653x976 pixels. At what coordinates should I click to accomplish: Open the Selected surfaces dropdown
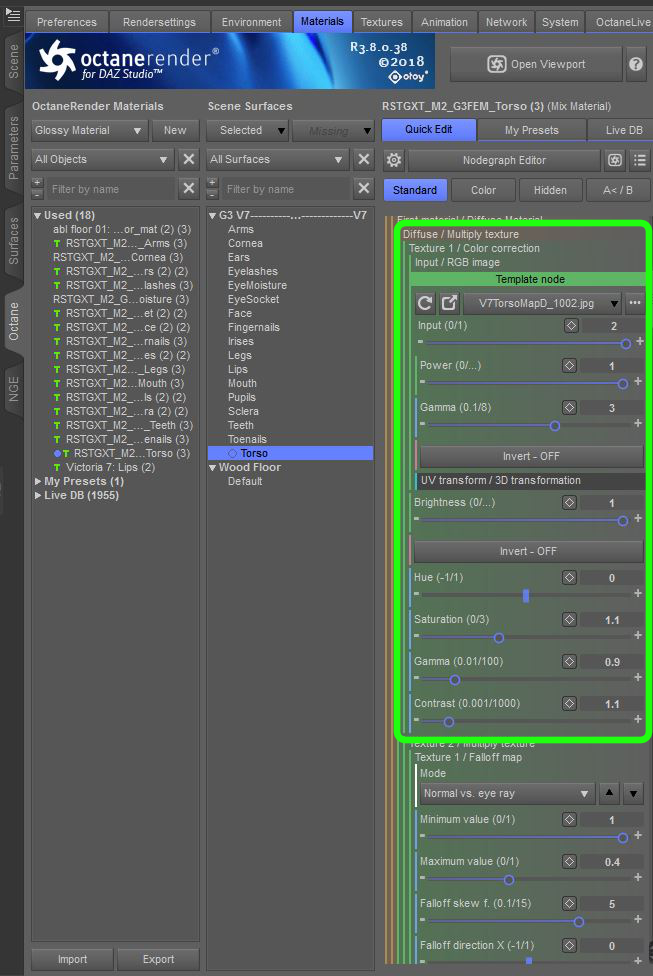pyautogui.click(x=247, y=130)
